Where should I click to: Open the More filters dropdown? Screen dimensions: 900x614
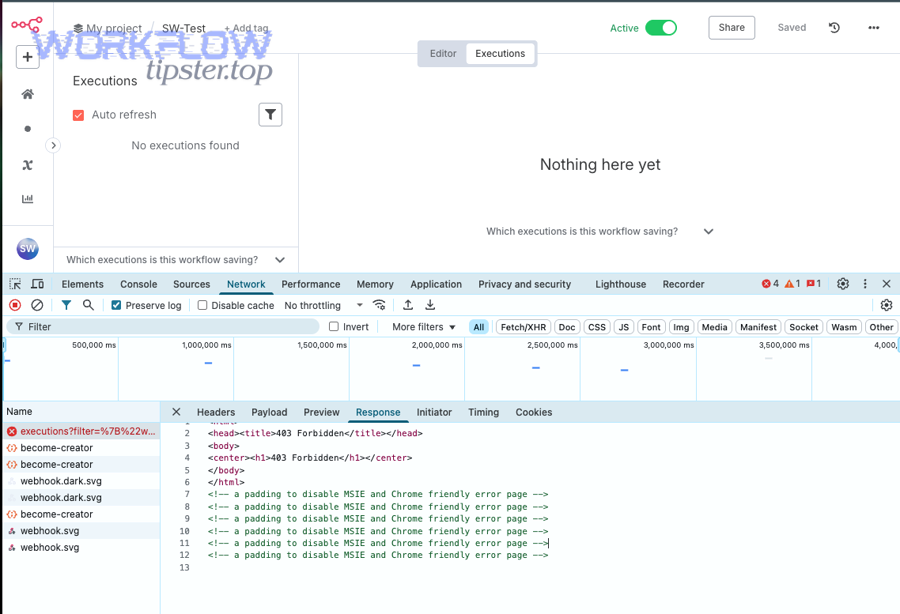[x=424, y=327]
